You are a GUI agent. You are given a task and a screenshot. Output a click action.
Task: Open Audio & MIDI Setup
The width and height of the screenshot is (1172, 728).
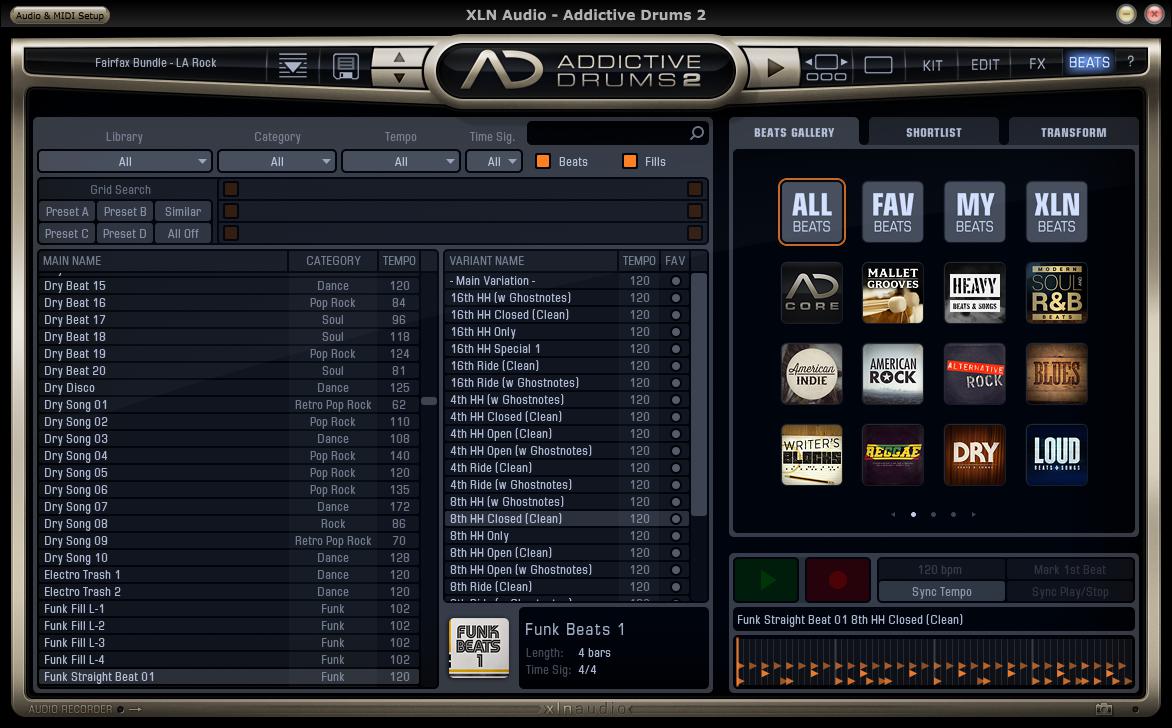(60, 15)
